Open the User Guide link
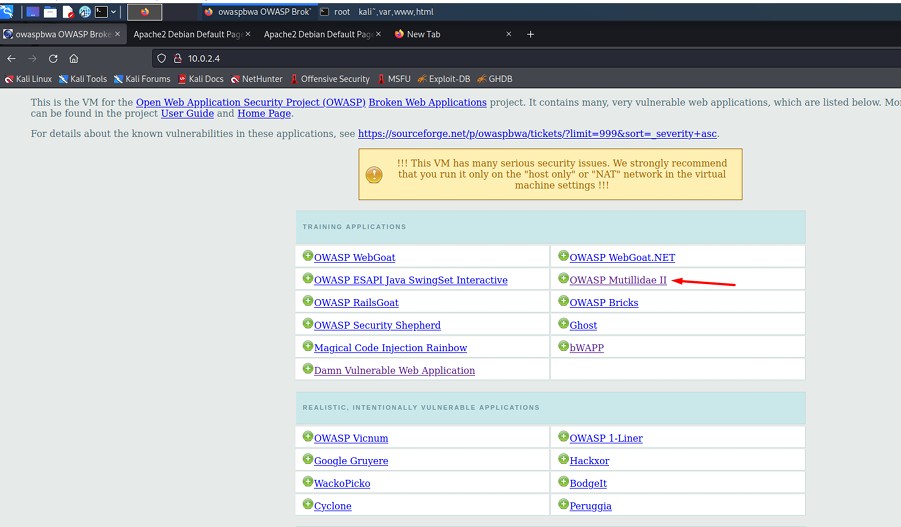901x527 pixels. 187,114
